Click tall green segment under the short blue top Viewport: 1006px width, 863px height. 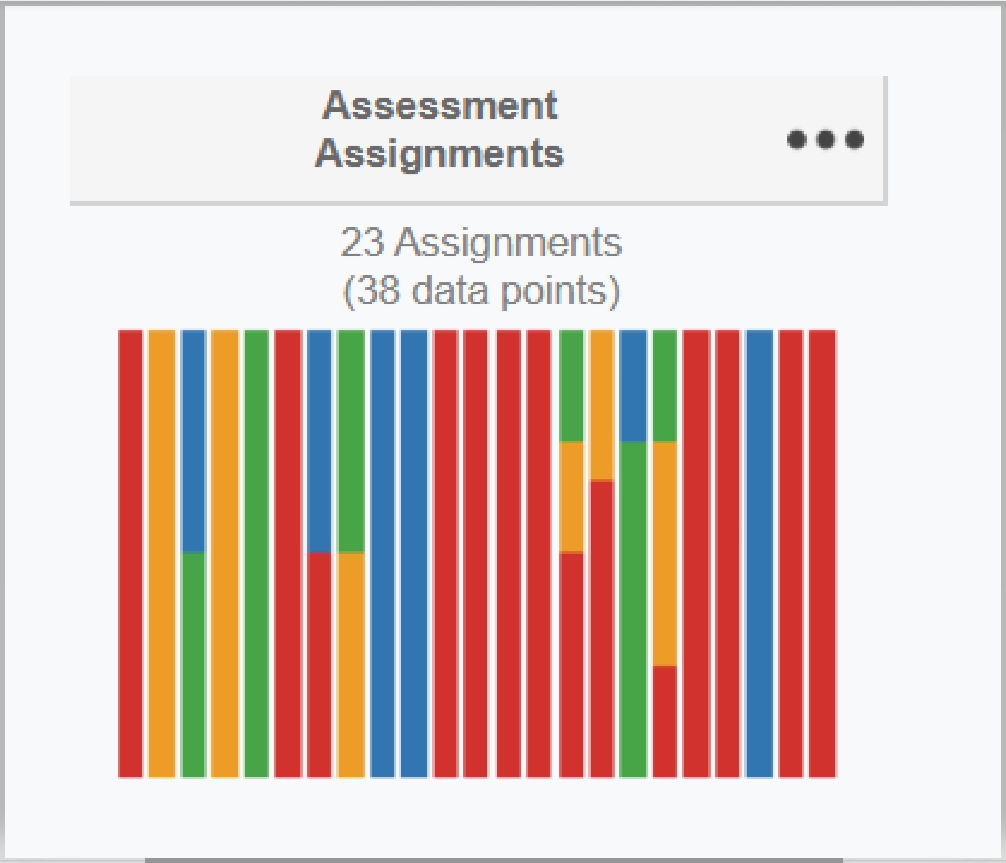point(633,608)
